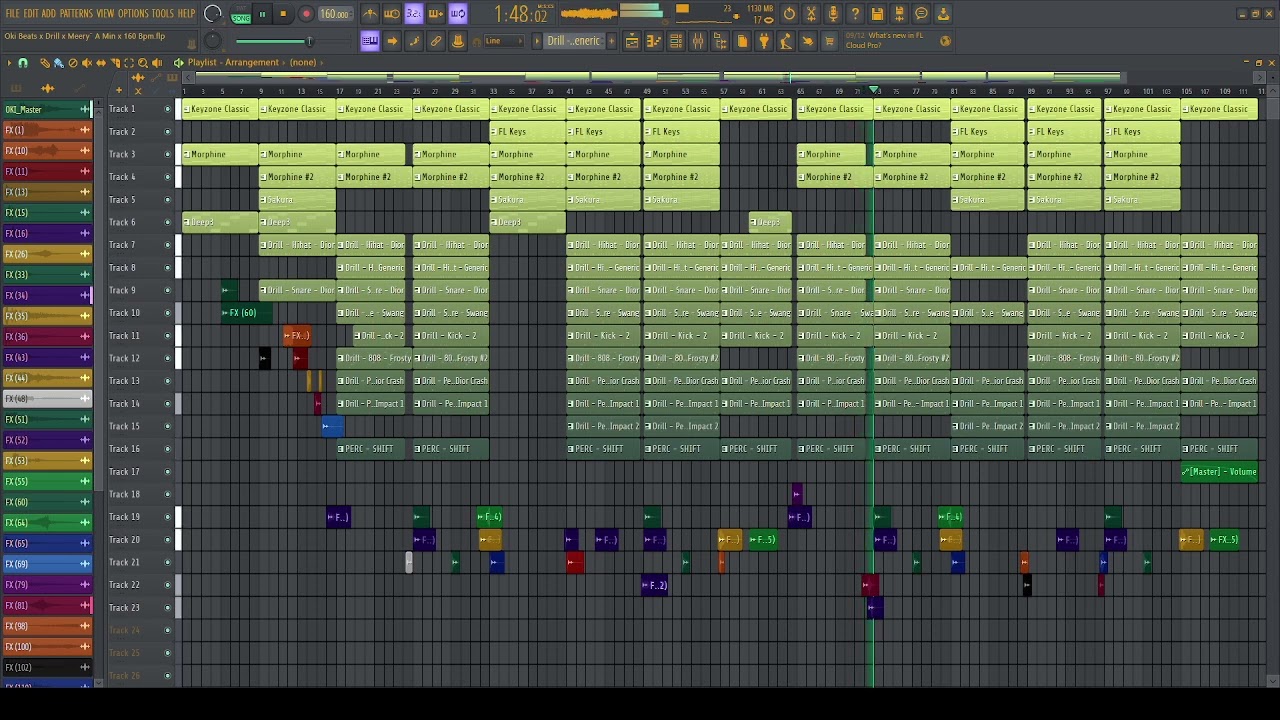Image resolution: width=1280 pixels, height=720 pixels.
Task: Open the Browser view icon
Action: [720, 41]
